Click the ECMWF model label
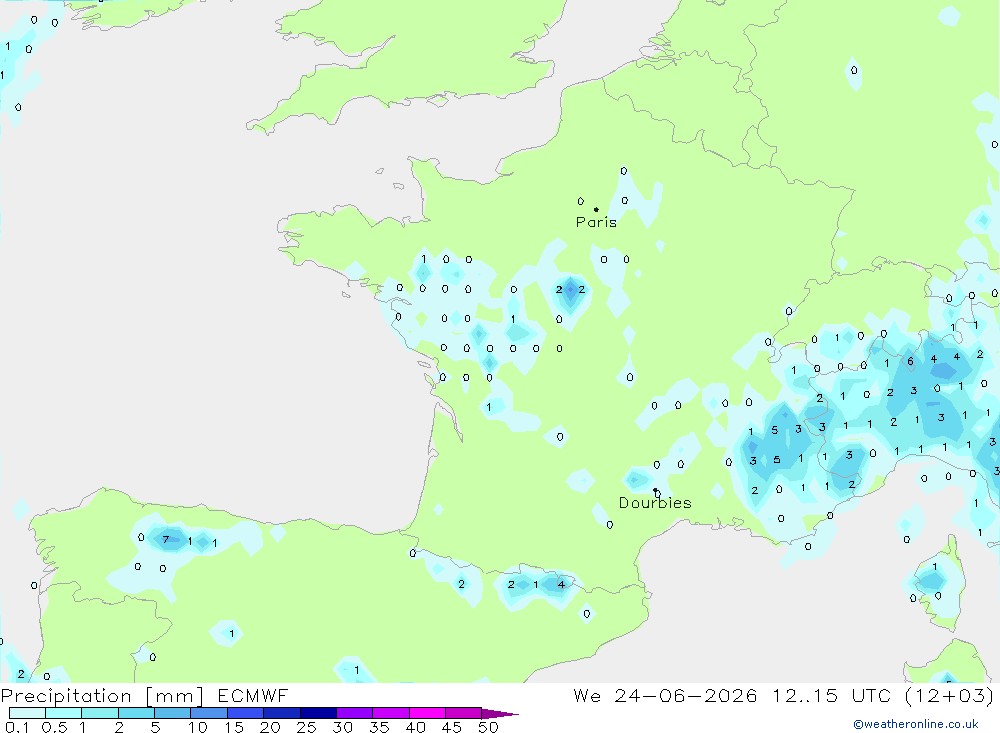 (x=253, y=695)
